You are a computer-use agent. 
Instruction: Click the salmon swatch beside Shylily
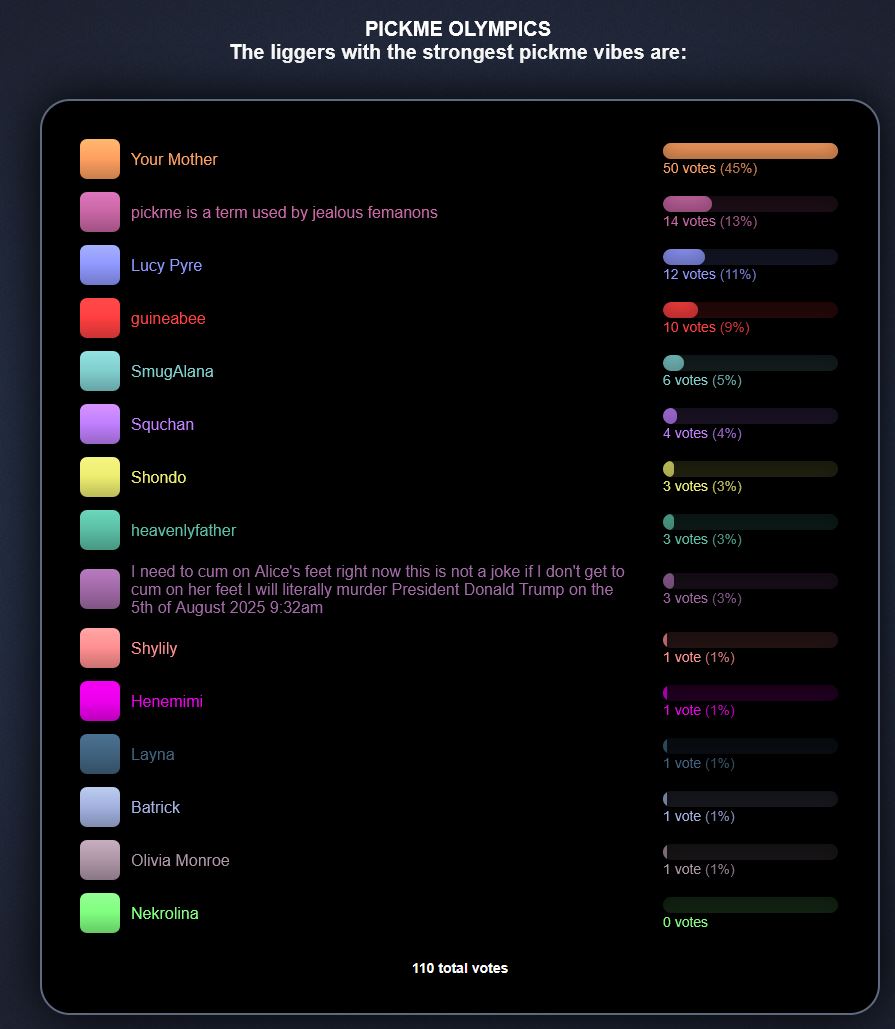point(100,648)
